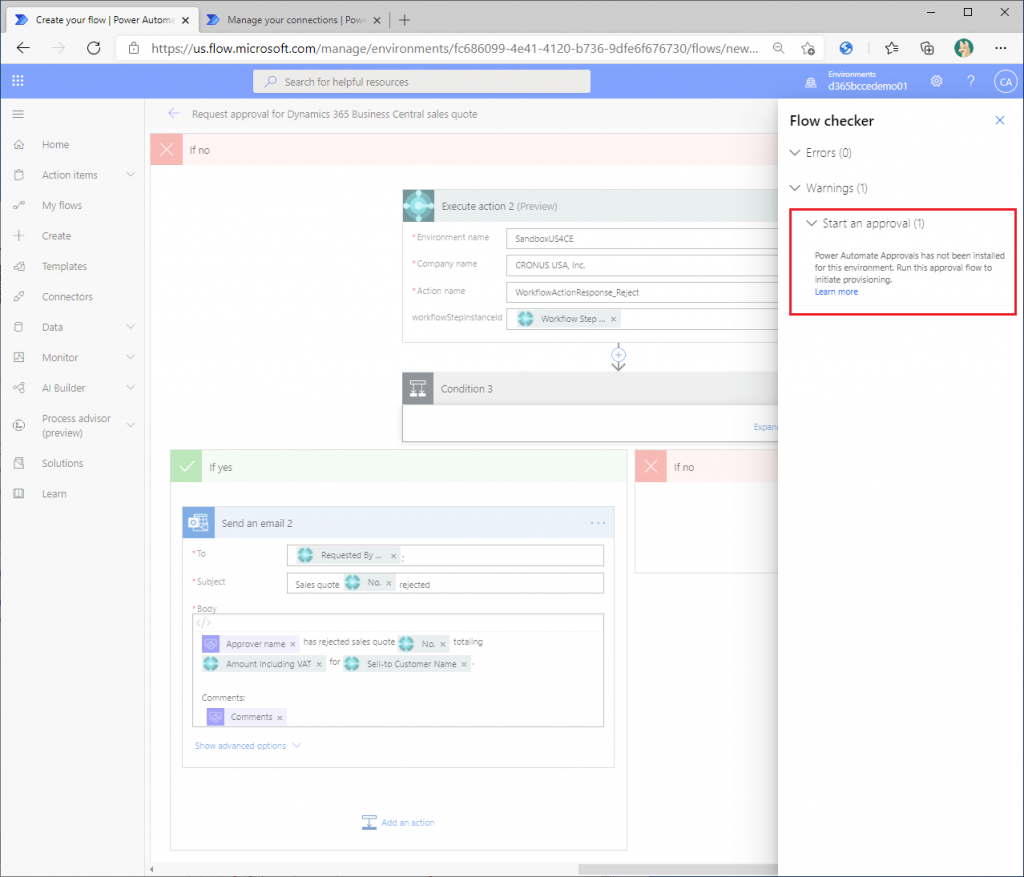Screen dimensions: 1024x877
Task: Open Templates in the sidebar
Action: click(64, 266)
